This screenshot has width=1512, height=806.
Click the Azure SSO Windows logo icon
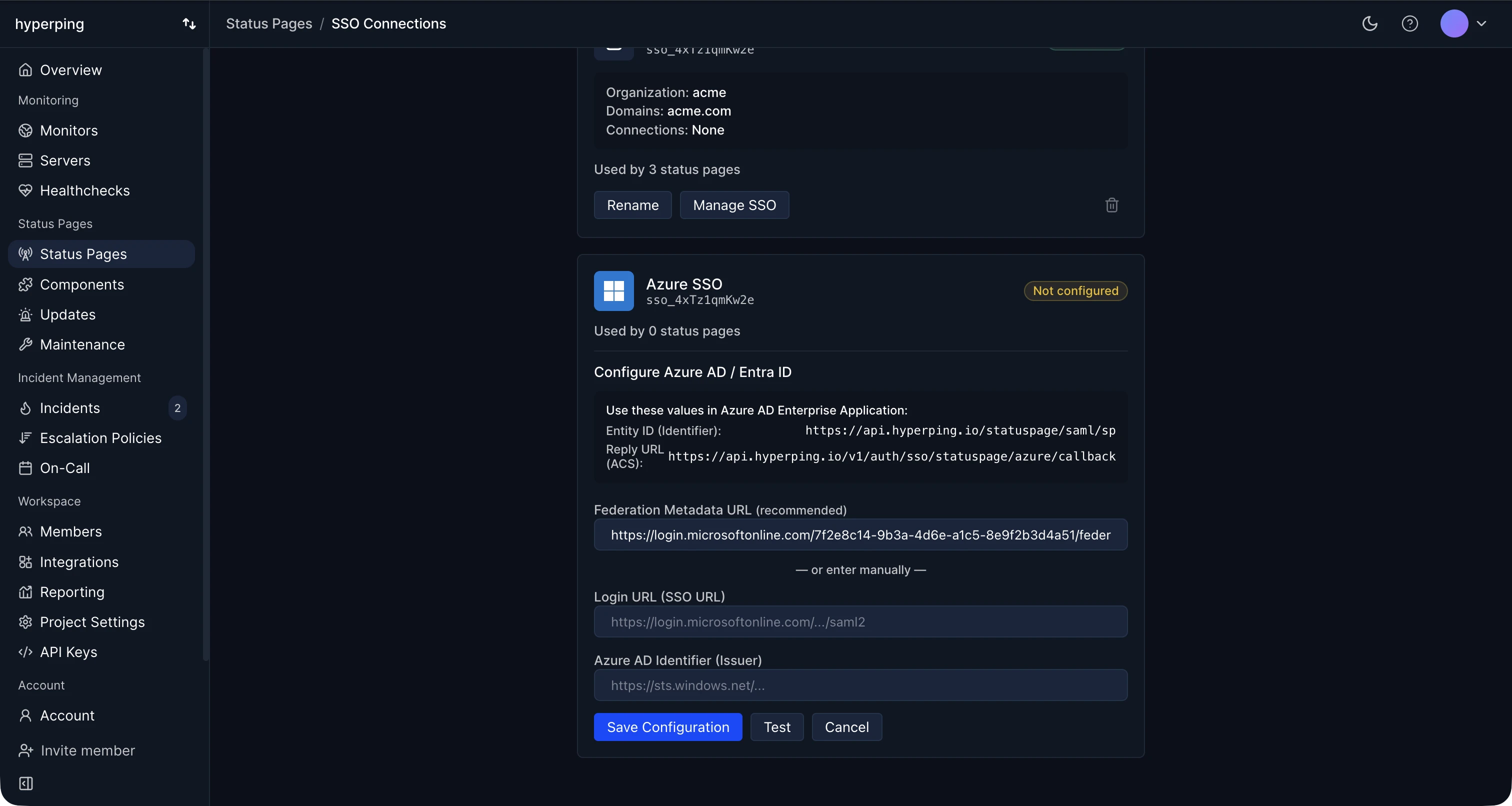[613, 290]
